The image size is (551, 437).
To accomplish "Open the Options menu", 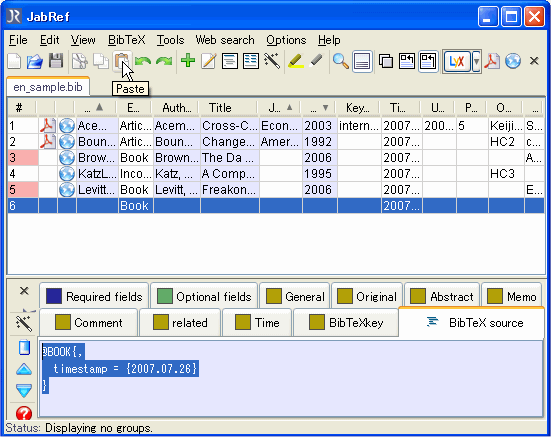I will [286, 40].
